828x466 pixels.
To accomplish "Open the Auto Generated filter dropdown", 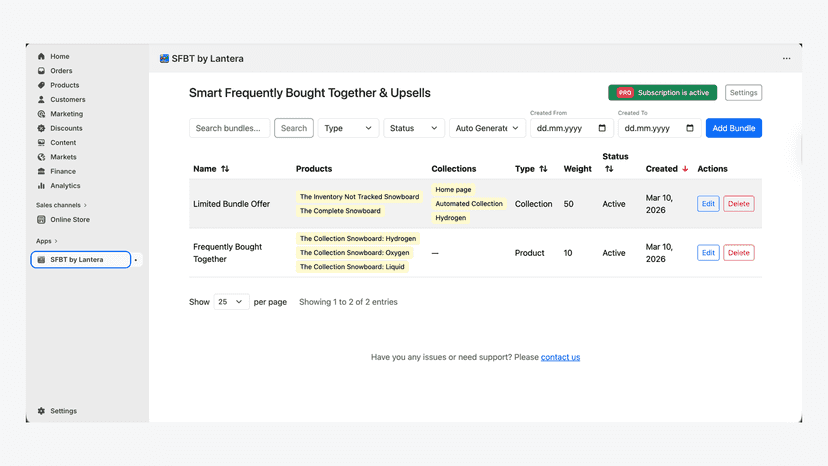I will 487,128.
